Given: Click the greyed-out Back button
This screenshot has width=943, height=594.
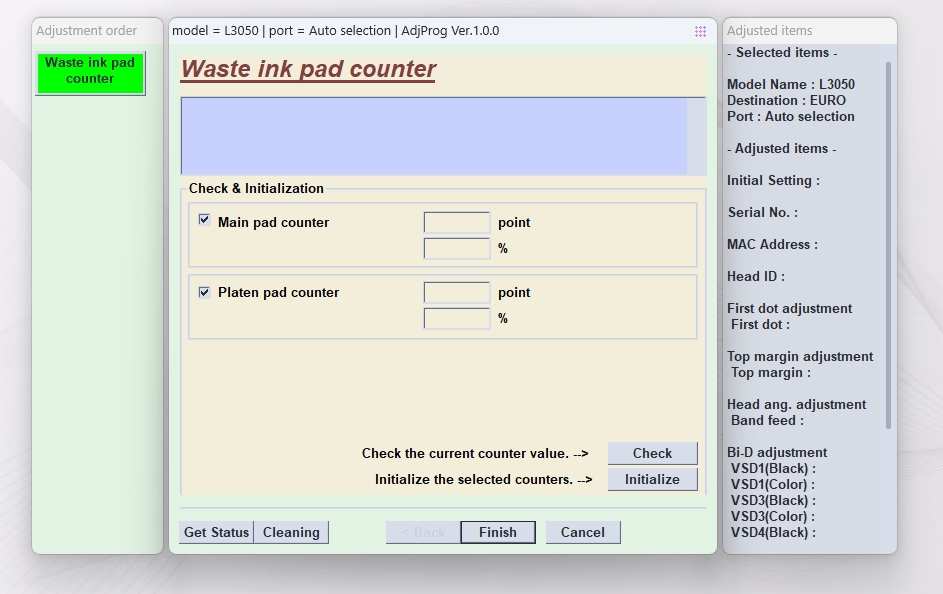Looking at the screenshot, I should click(423, 532).
